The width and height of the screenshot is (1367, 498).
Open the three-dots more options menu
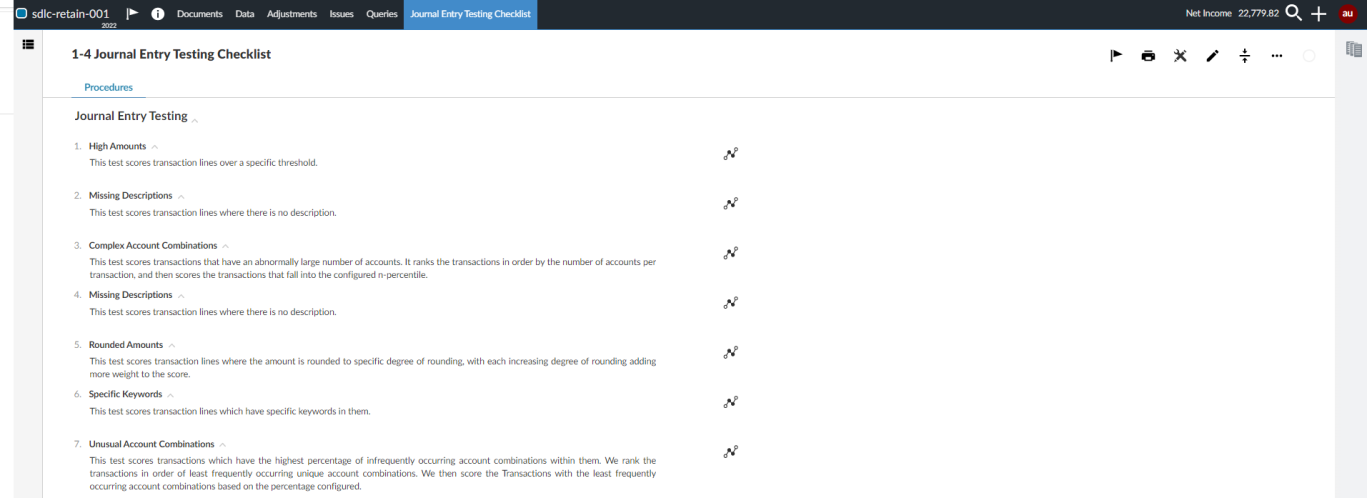pos(1276,56)
